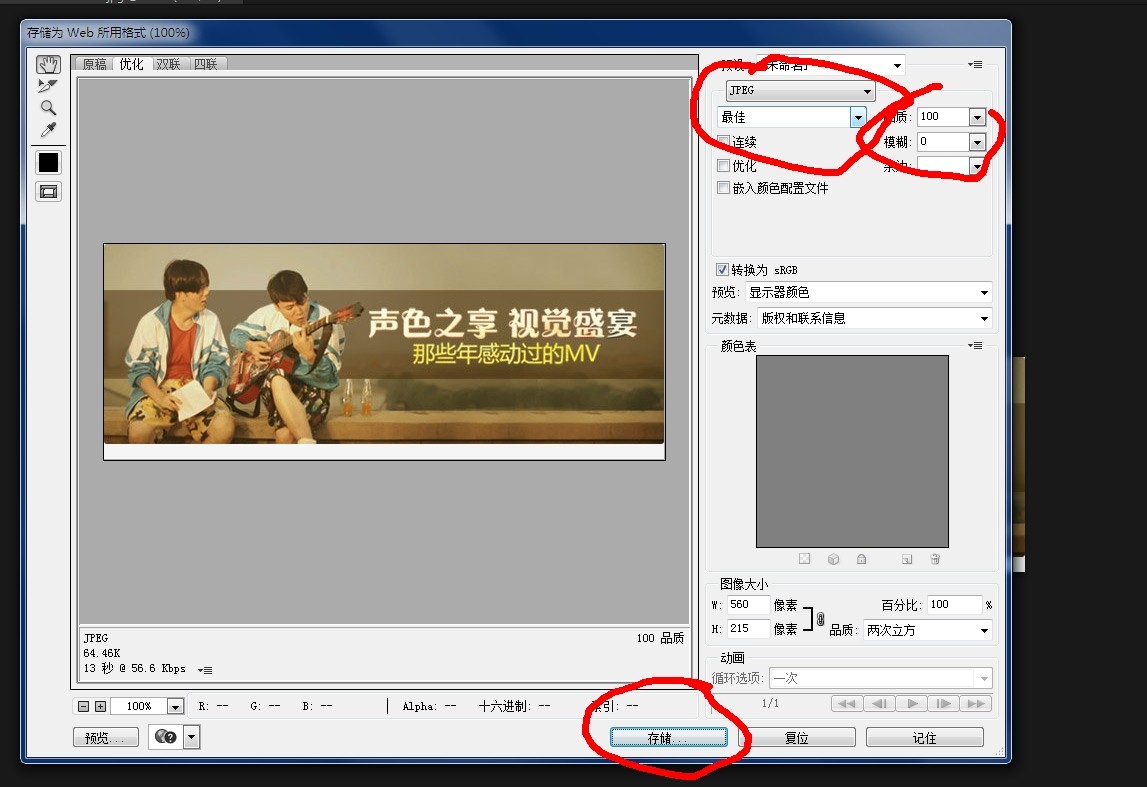Image resolution: width=1147 pixels, height=787 pixels.
Task: Open the 元数据 版权和联系信息 dropdown
Action: coord(873,318)
